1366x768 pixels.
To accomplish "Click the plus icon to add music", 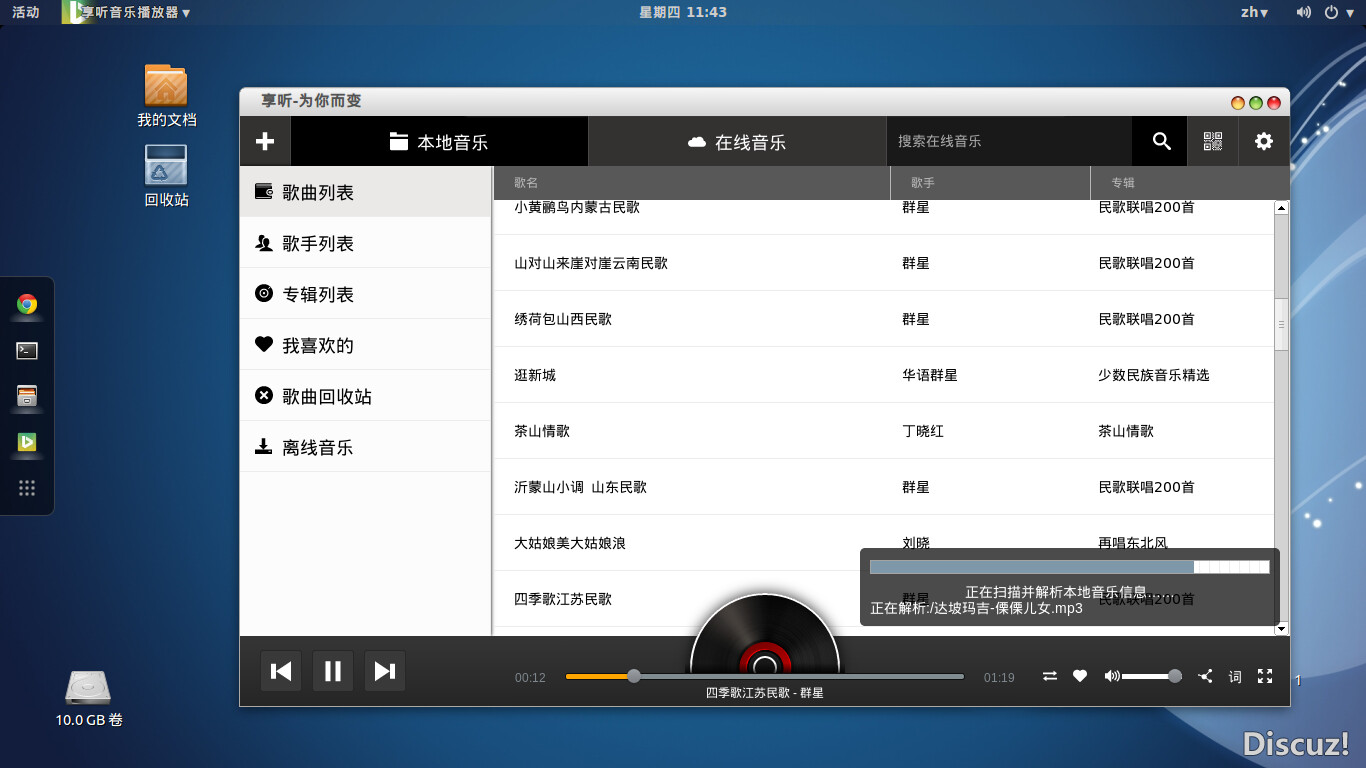I will 265,142.
